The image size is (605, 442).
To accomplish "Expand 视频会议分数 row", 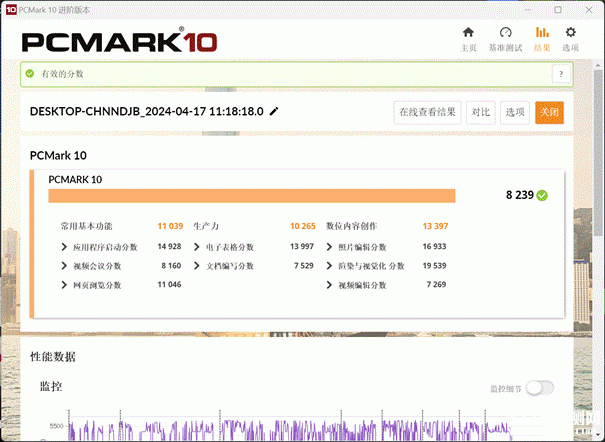I will [x=64, y=266].
